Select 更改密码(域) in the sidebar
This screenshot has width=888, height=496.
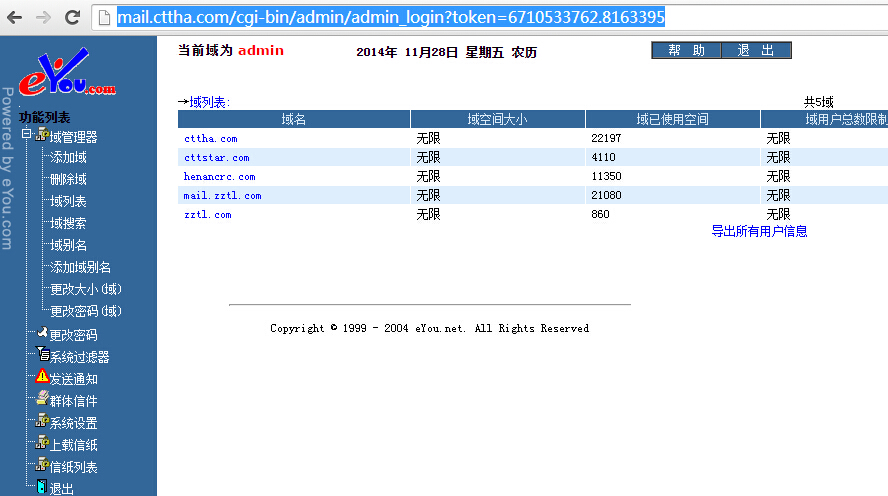pos(86,311)
